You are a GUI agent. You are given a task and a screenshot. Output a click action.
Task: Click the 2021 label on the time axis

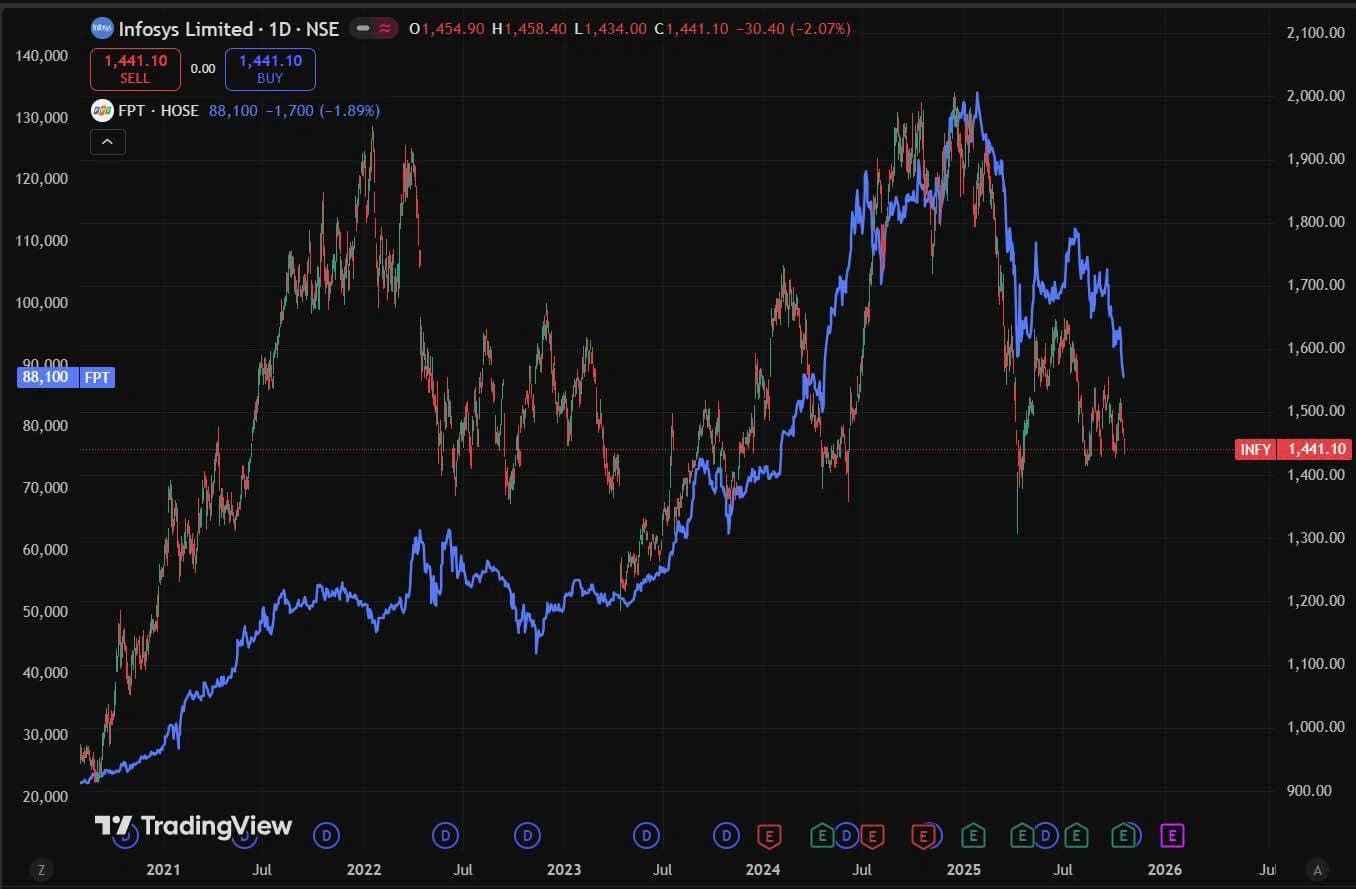click(x=163, y=869)
